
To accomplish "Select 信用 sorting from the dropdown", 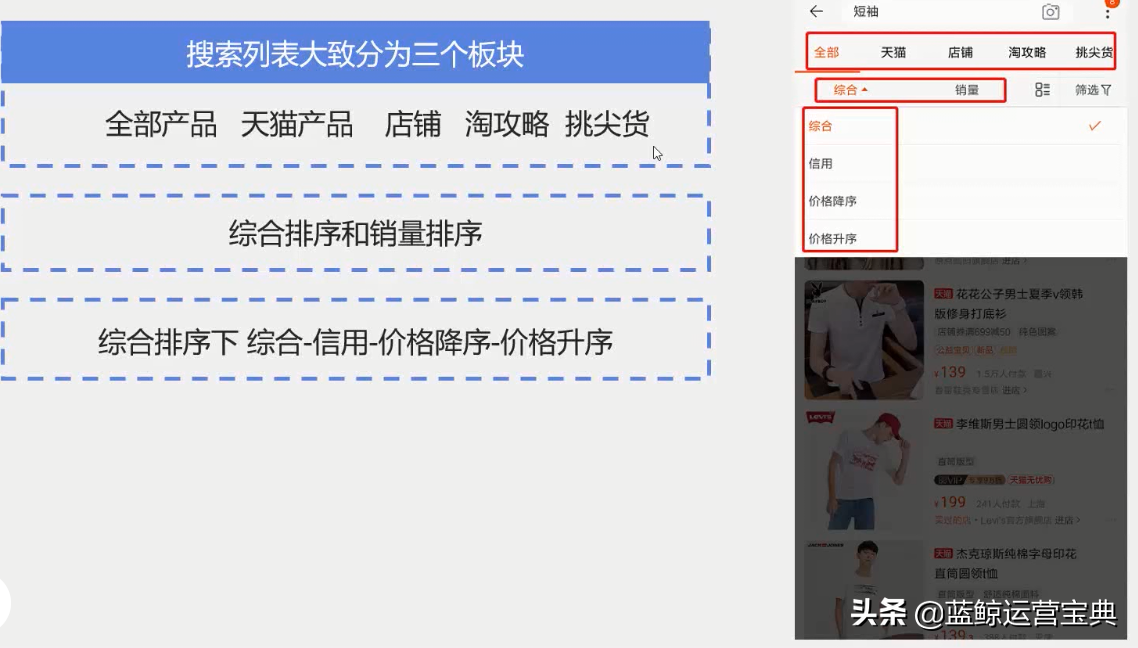I will (x=820, y=163).
